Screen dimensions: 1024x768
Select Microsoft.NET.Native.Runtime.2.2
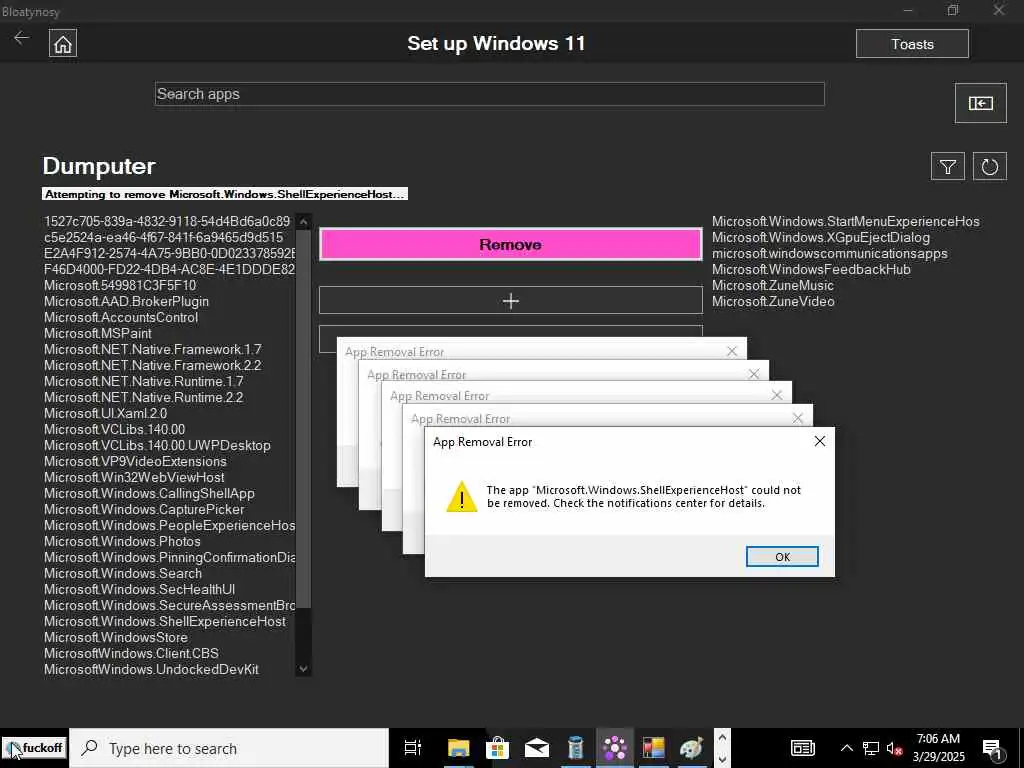[143, 397]
